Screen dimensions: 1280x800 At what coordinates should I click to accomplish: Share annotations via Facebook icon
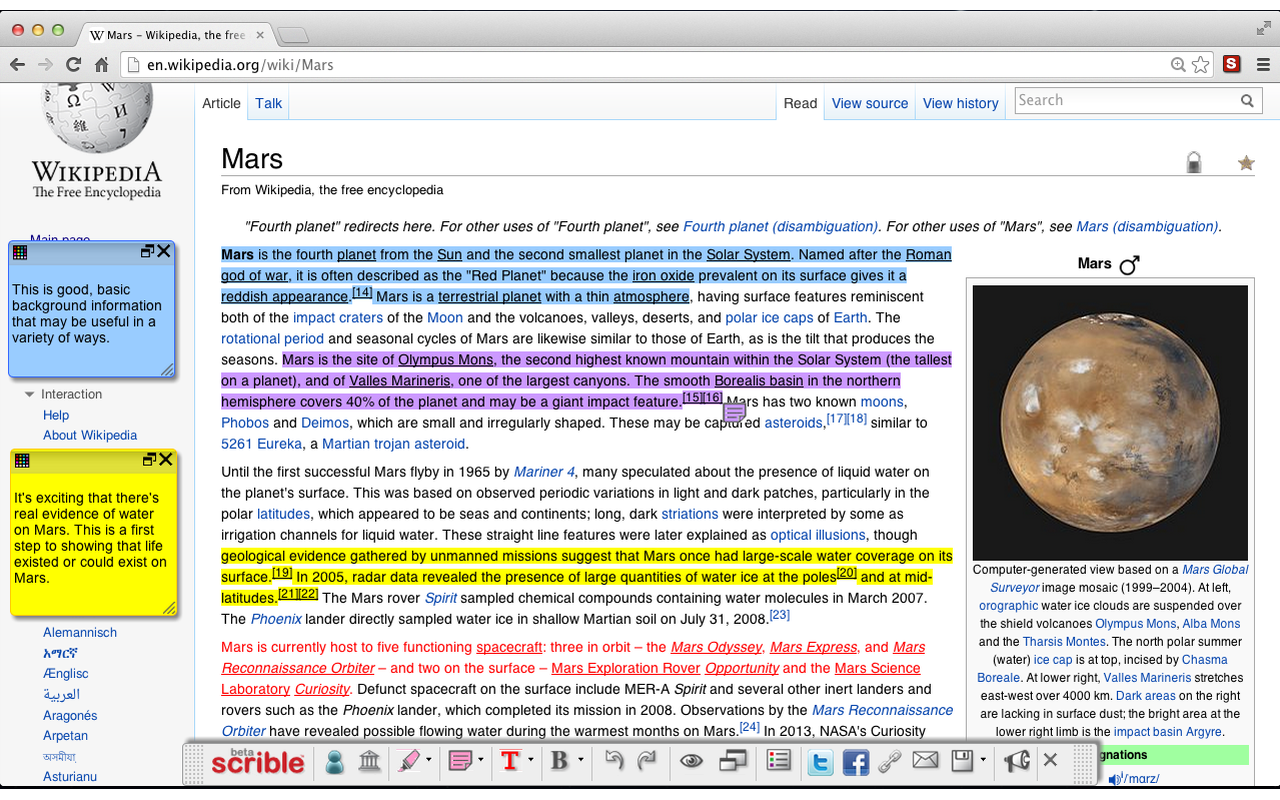click(855, 762)
